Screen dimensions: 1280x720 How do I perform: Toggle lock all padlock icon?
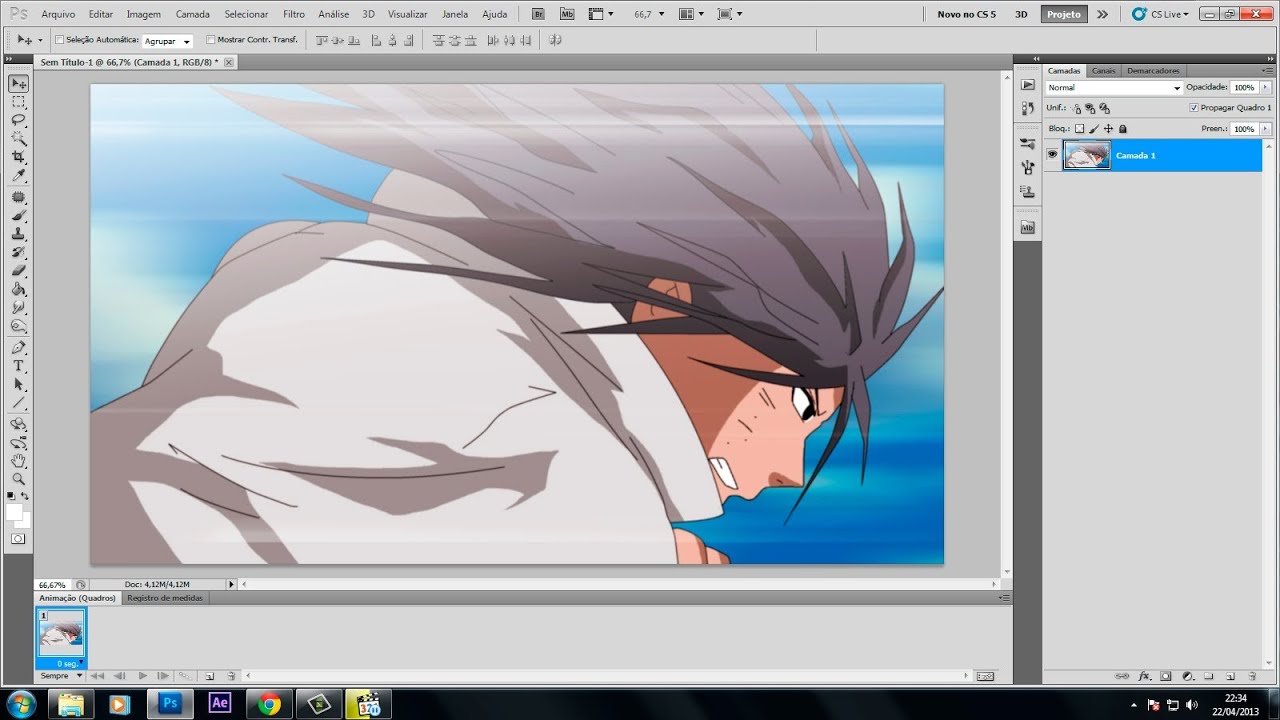pyautogui.click(x=1122, y=129)
